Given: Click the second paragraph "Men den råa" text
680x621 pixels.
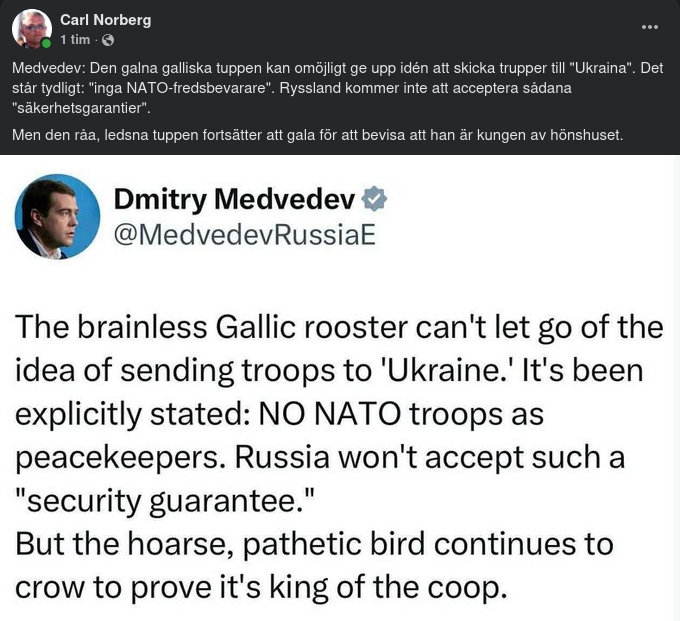Looking at the screenshot, I should [317, 135].
